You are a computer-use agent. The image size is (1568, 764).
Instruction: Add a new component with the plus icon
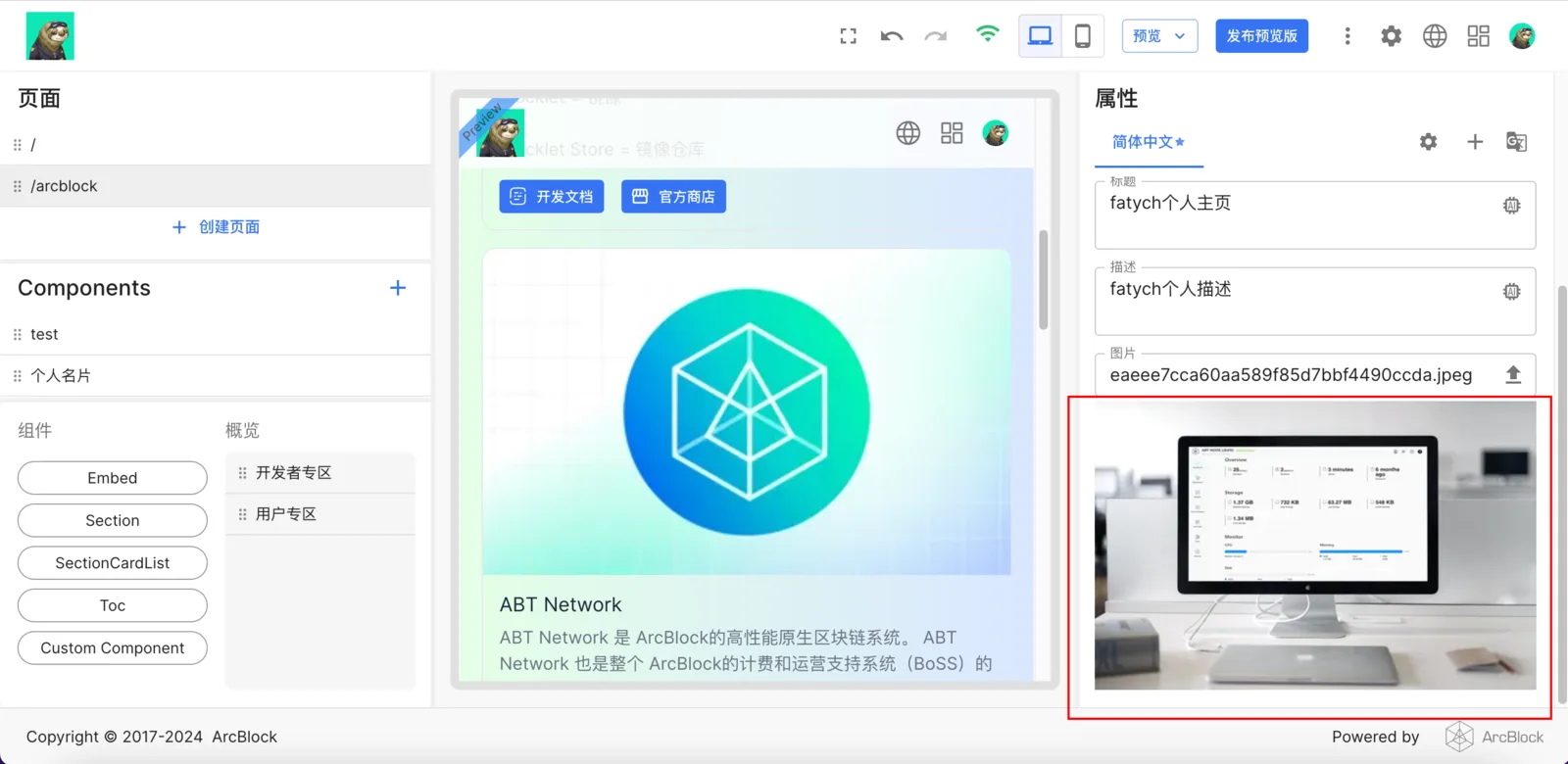(x=398, y=288)
